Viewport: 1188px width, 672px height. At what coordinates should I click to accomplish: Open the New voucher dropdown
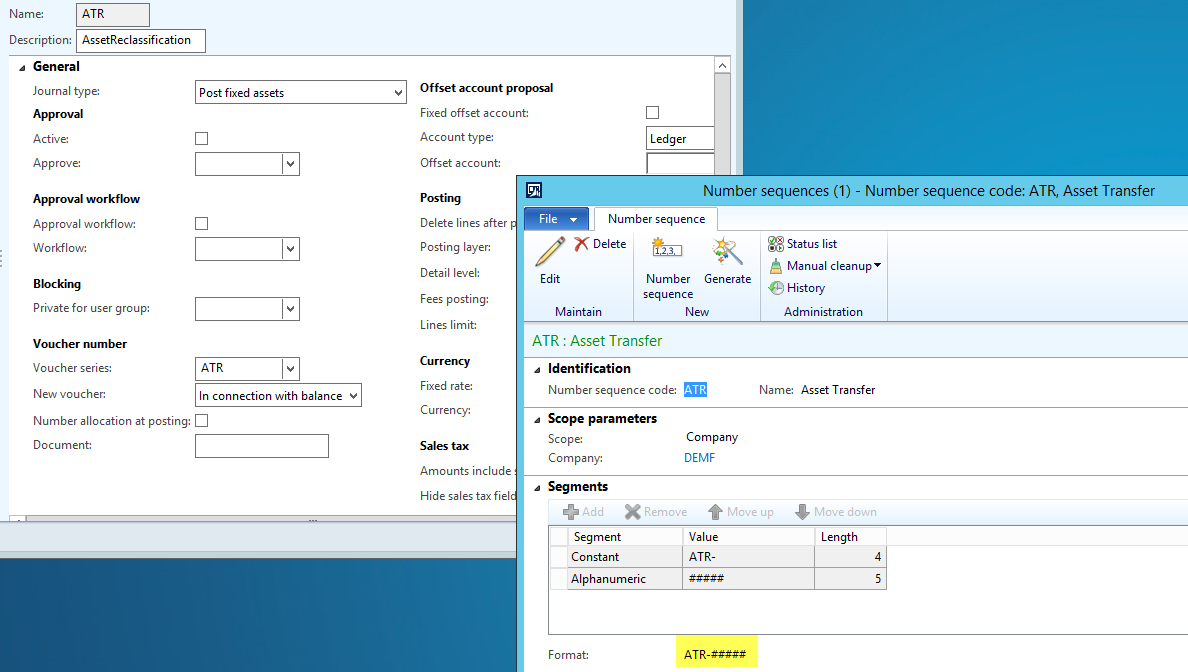(x=352, y=396)
